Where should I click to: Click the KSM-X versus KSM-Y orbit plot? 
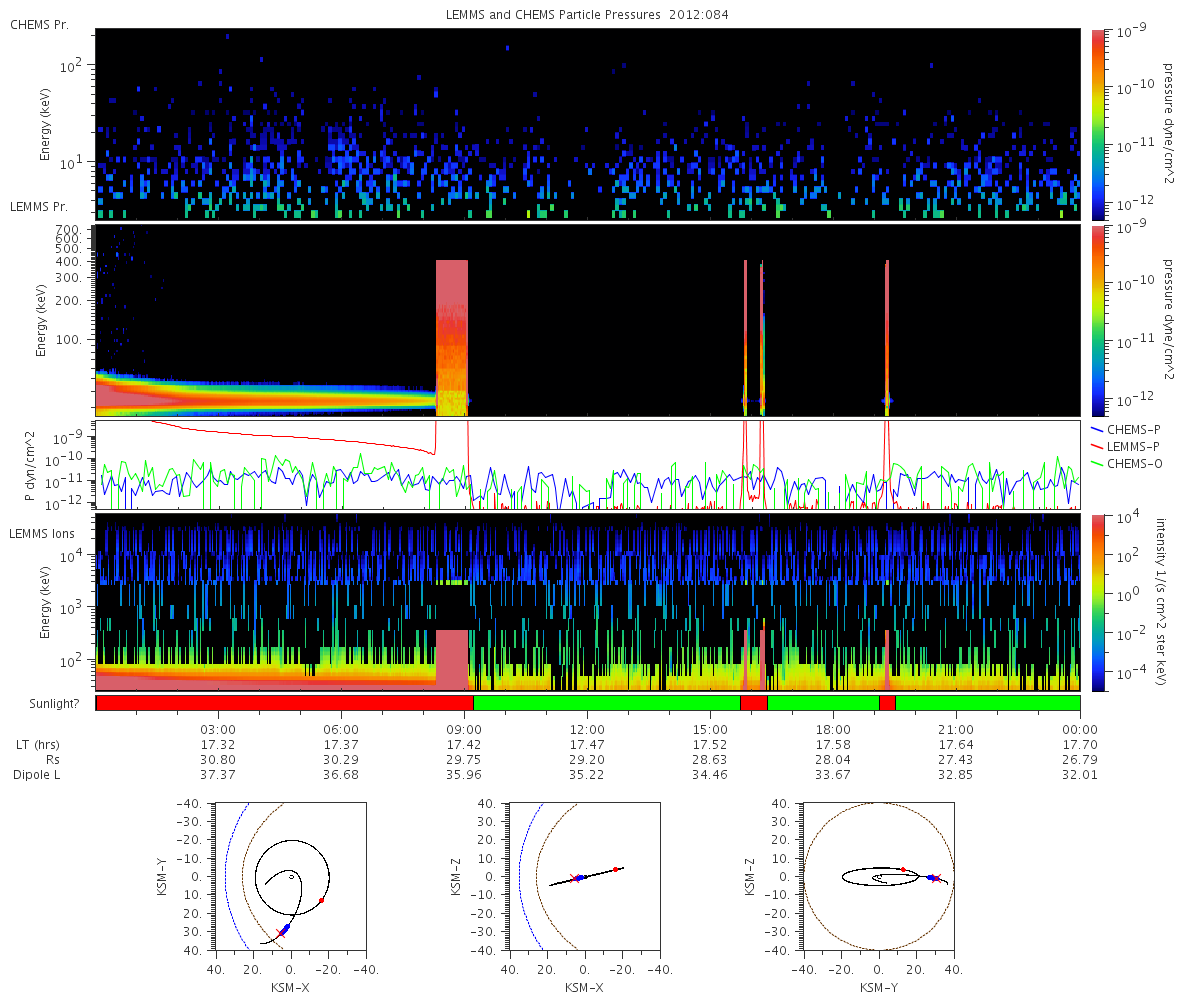pyautogui.click(x=291, y=877)
